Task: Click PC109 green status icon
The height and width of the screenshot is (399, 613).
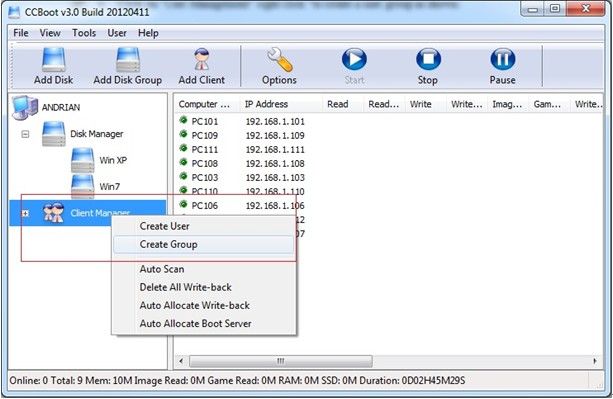Action: point(183,134)
